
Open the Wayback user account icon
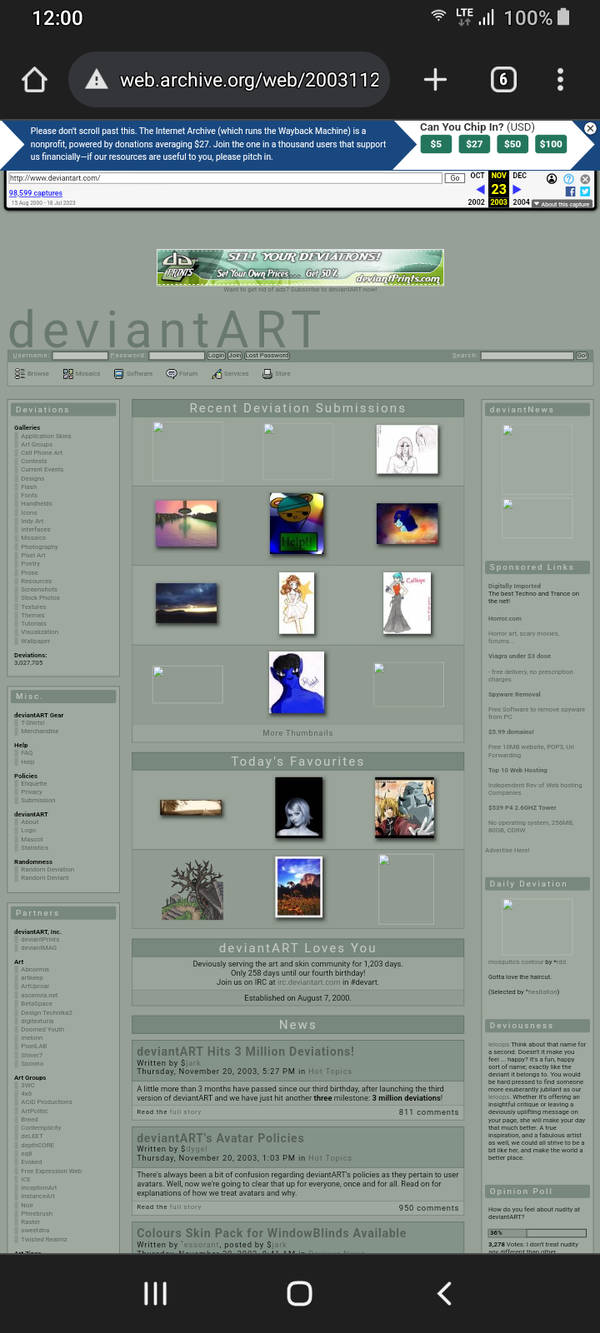coord(552,179)
